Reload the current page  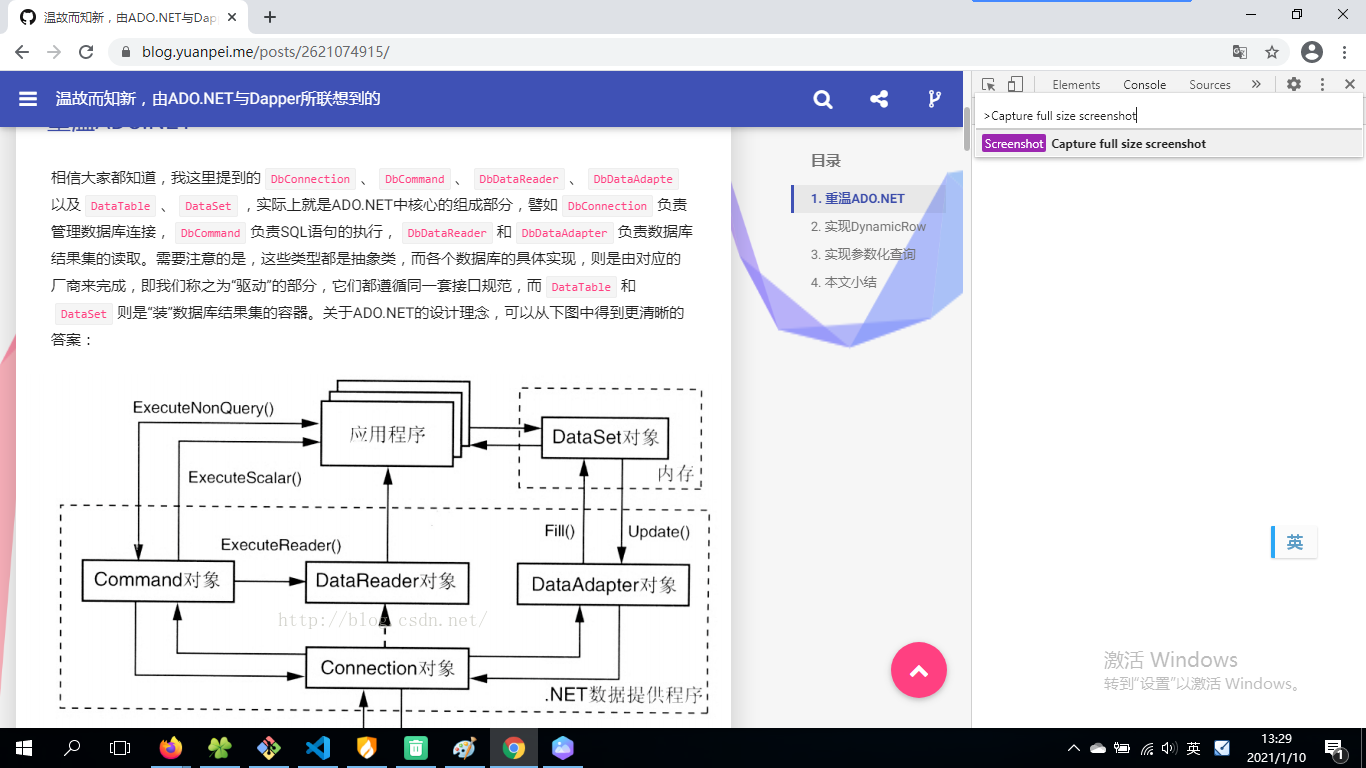[86, 52]
